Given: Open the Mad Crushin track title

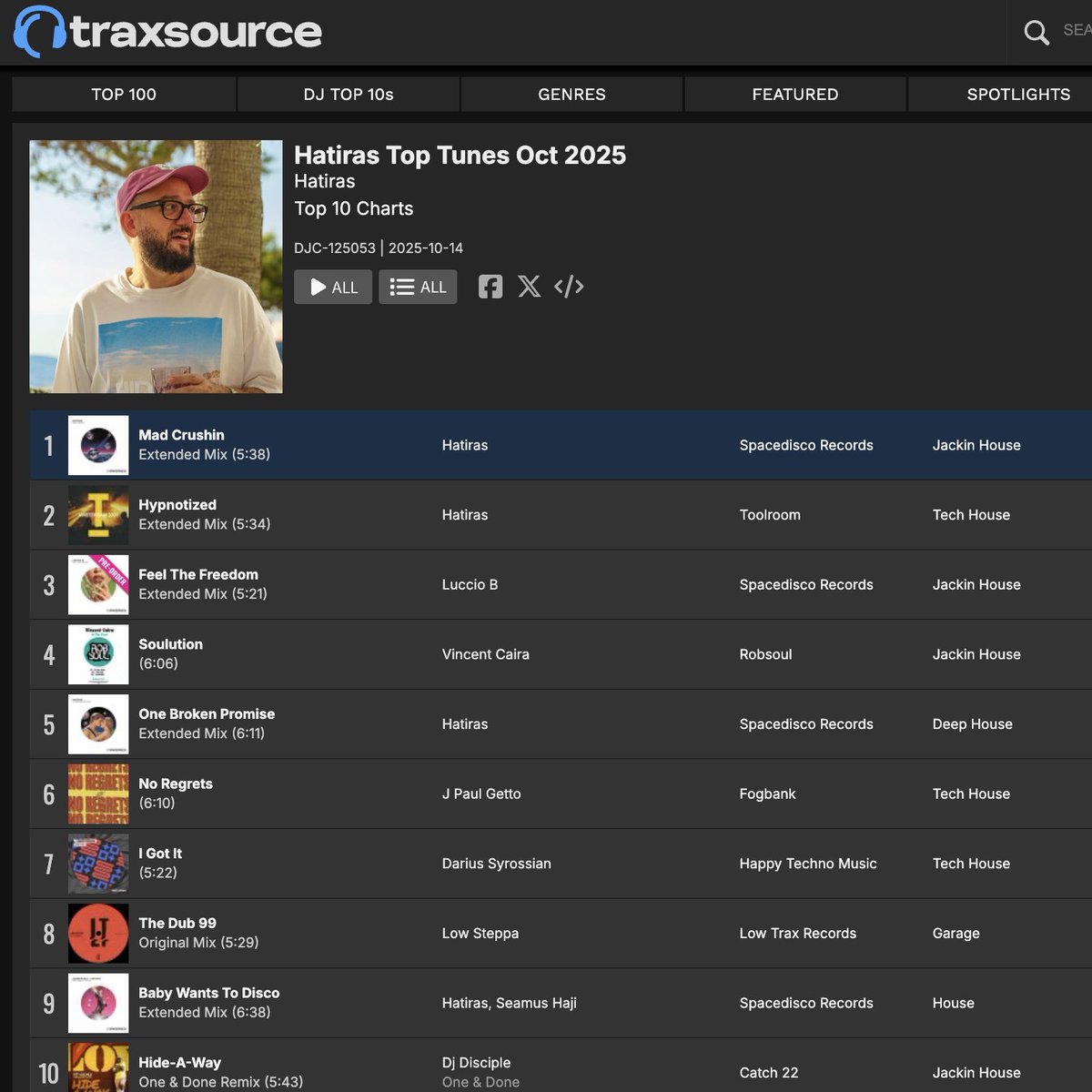Looking at the screenshot, I should pos(181,435).
